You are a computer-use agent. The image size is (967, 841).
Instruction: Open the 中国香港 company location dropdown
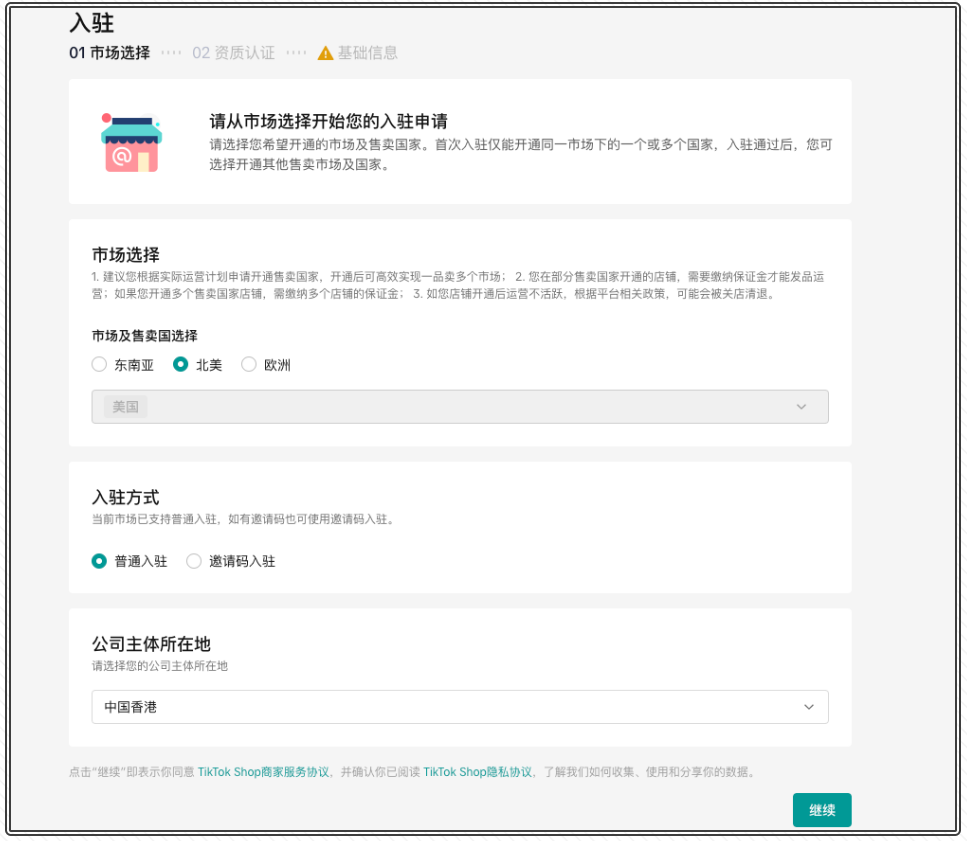[x=459, y=707]
